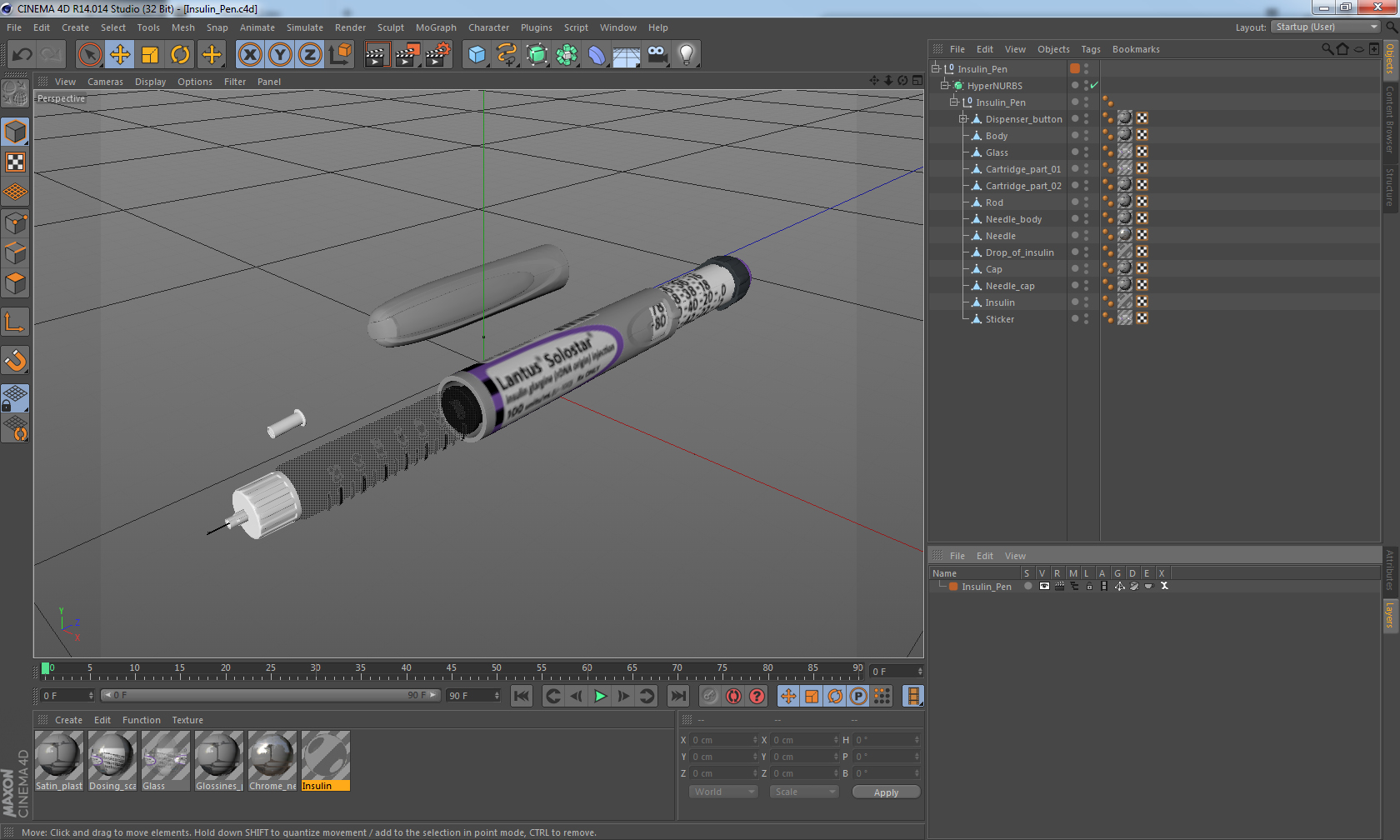Open the viewport Cameras menu
The height and width of the screenshot is (840, 1400).
click(x=105, y=82)
